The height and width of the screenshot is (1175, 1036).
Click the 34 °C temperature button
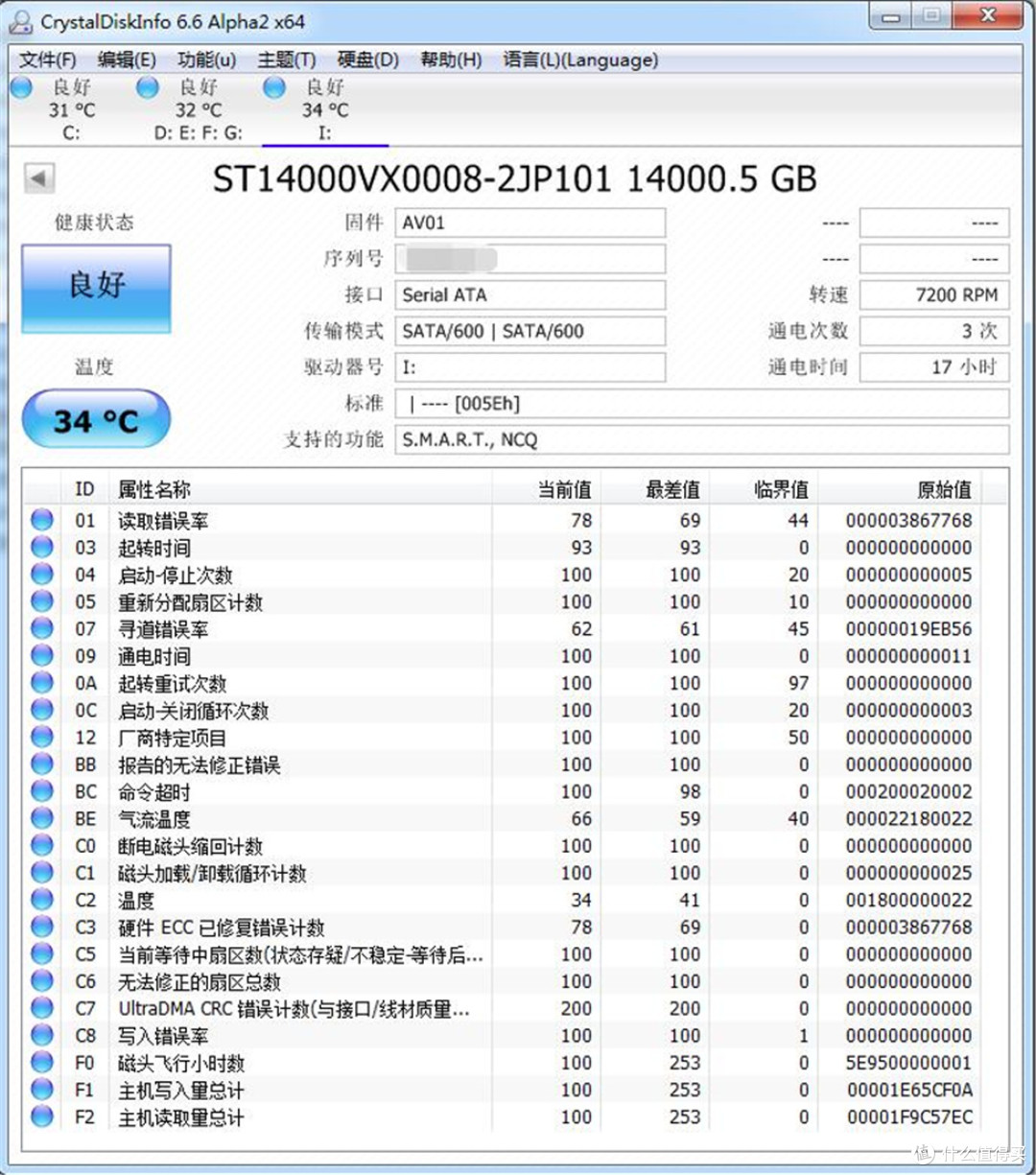(x=96, y=419)
